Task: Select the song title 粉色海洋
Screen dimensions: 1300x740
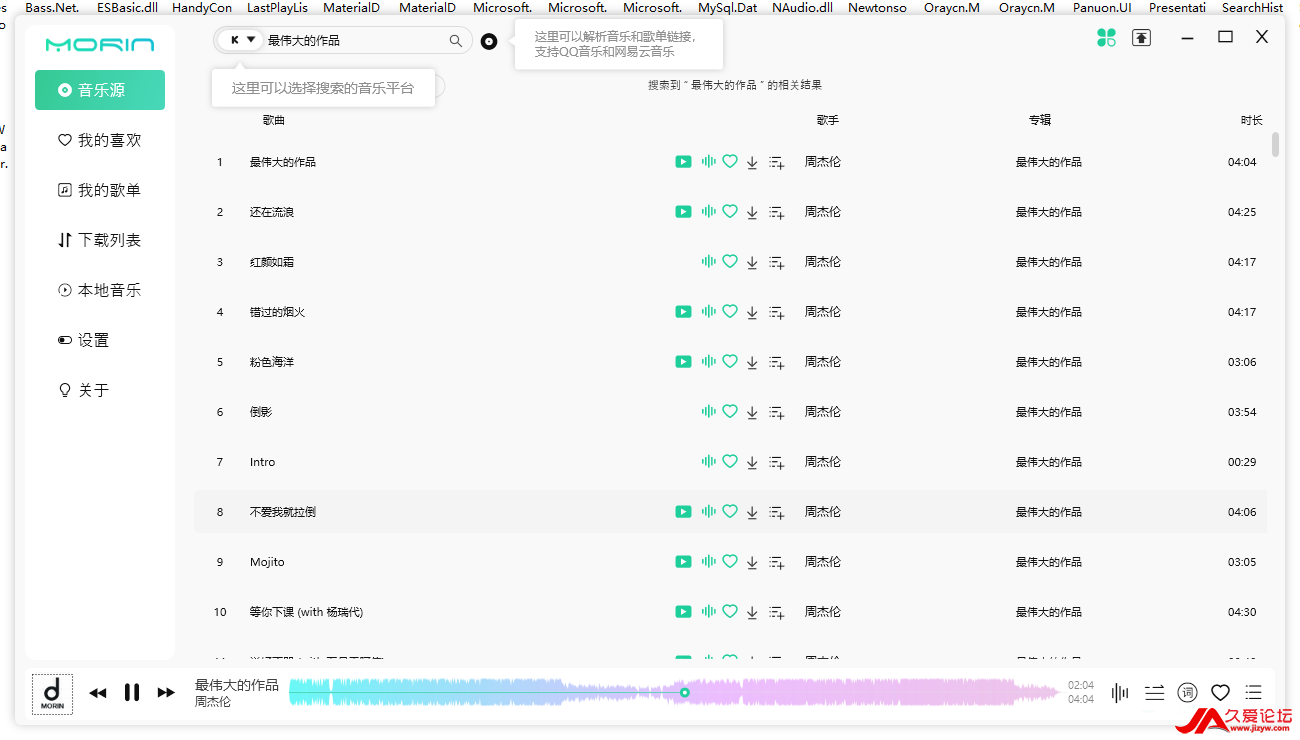Action: coord(272,362)
